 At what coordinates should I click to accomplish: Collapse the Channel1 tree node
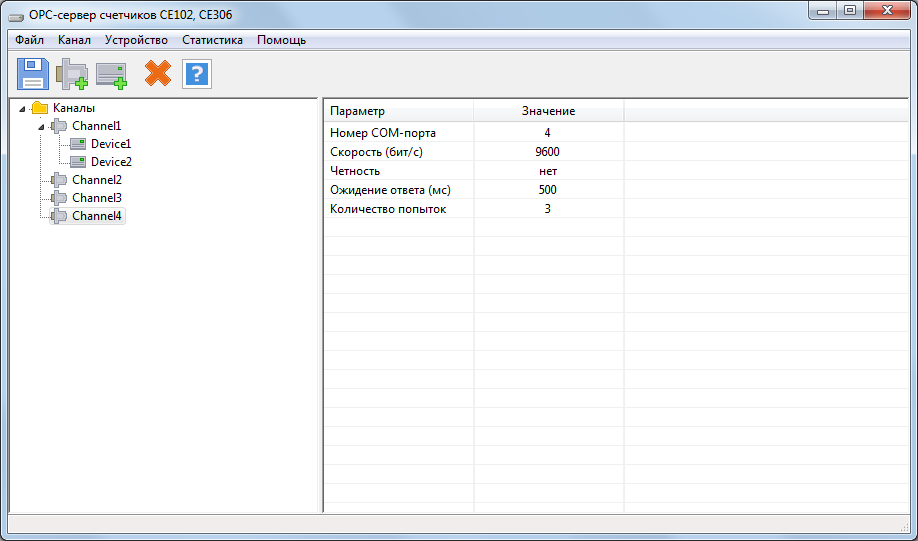click(41, 127)
